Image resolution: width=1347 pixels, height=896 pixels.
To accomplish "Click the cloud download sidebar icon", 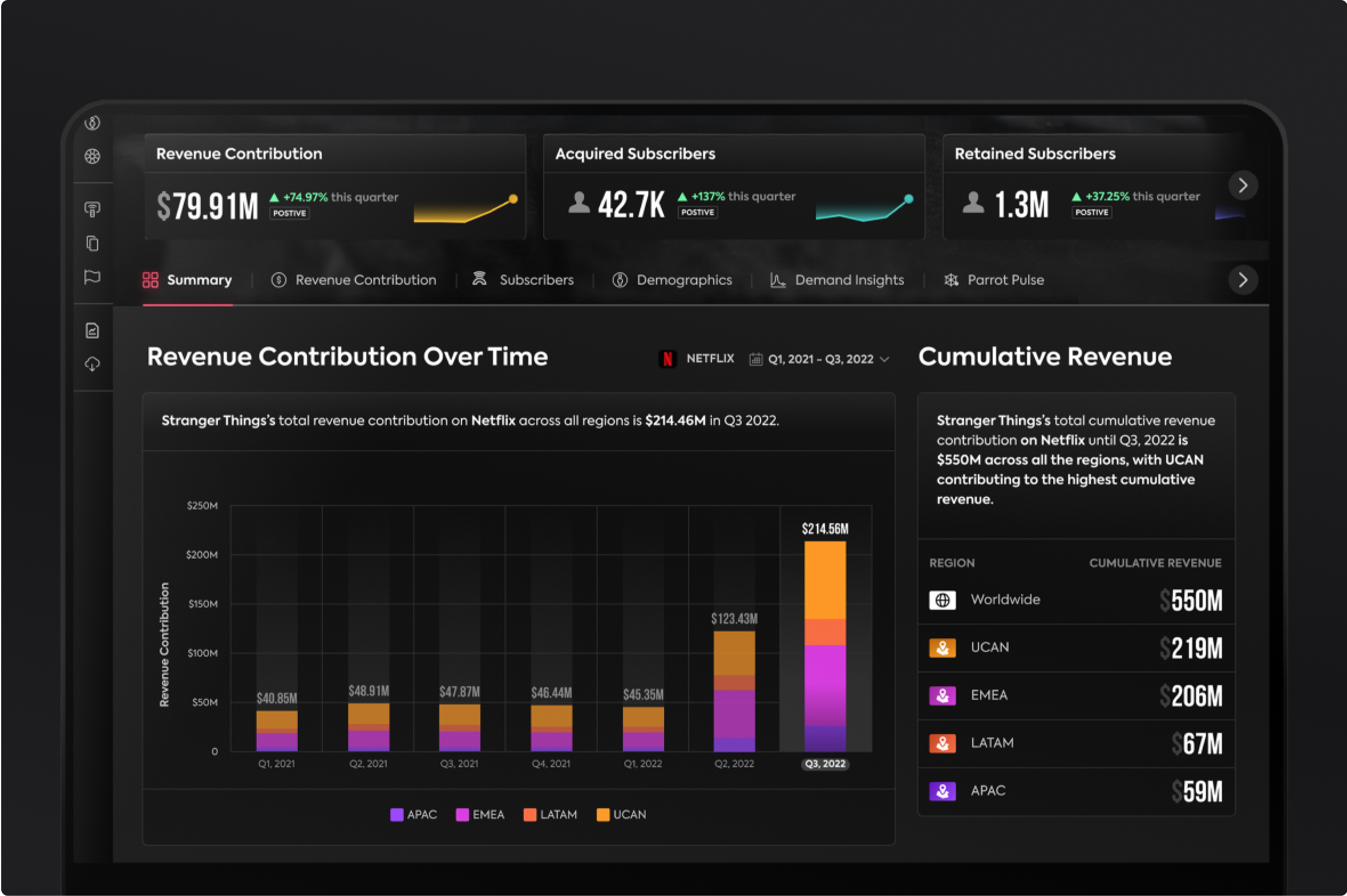I will coord(92,364).
